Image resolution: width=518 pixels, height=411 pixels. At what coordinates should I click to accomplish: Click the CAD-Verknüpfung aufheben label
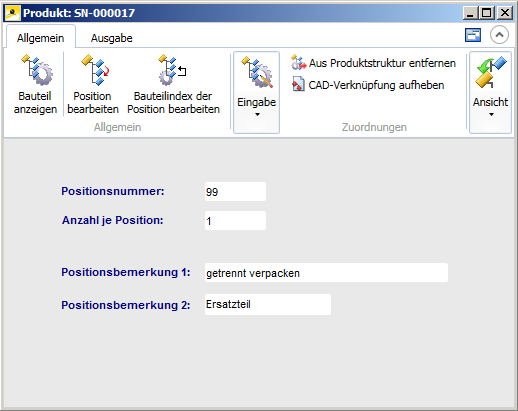(x=376, y=85)
